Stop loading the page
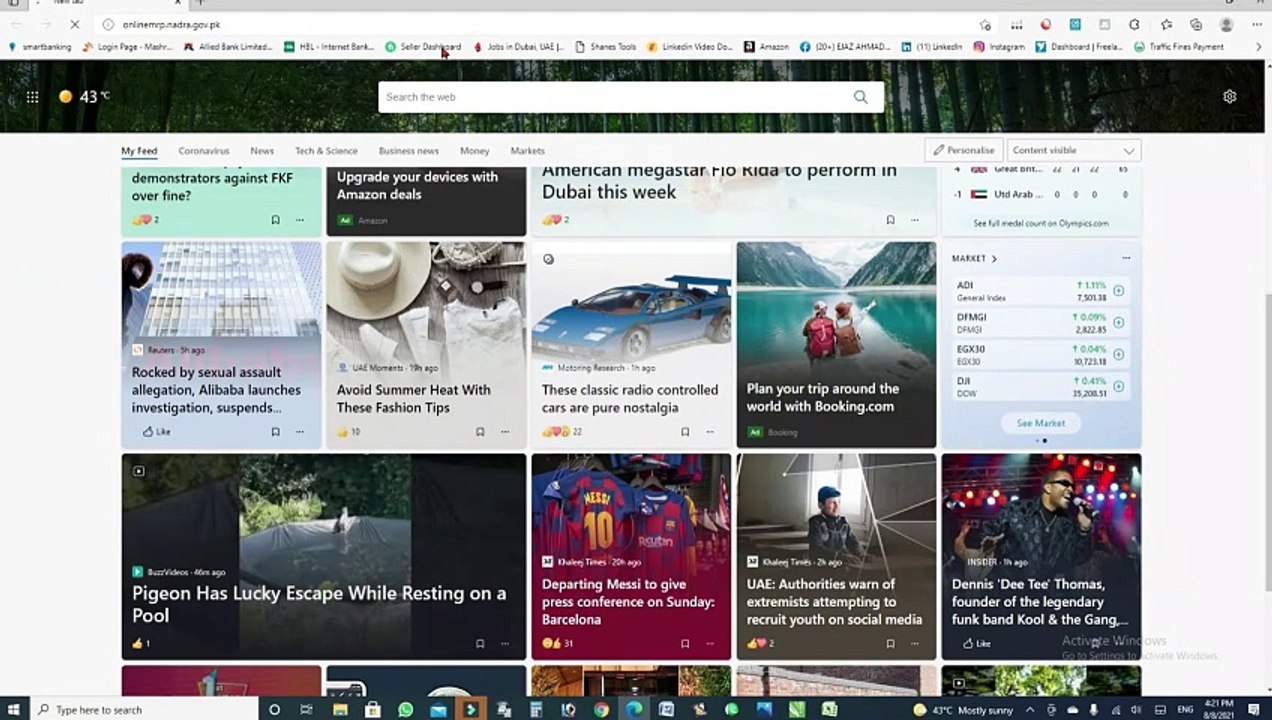This screenshot has height=720, width=1272. tap(74, 24)
